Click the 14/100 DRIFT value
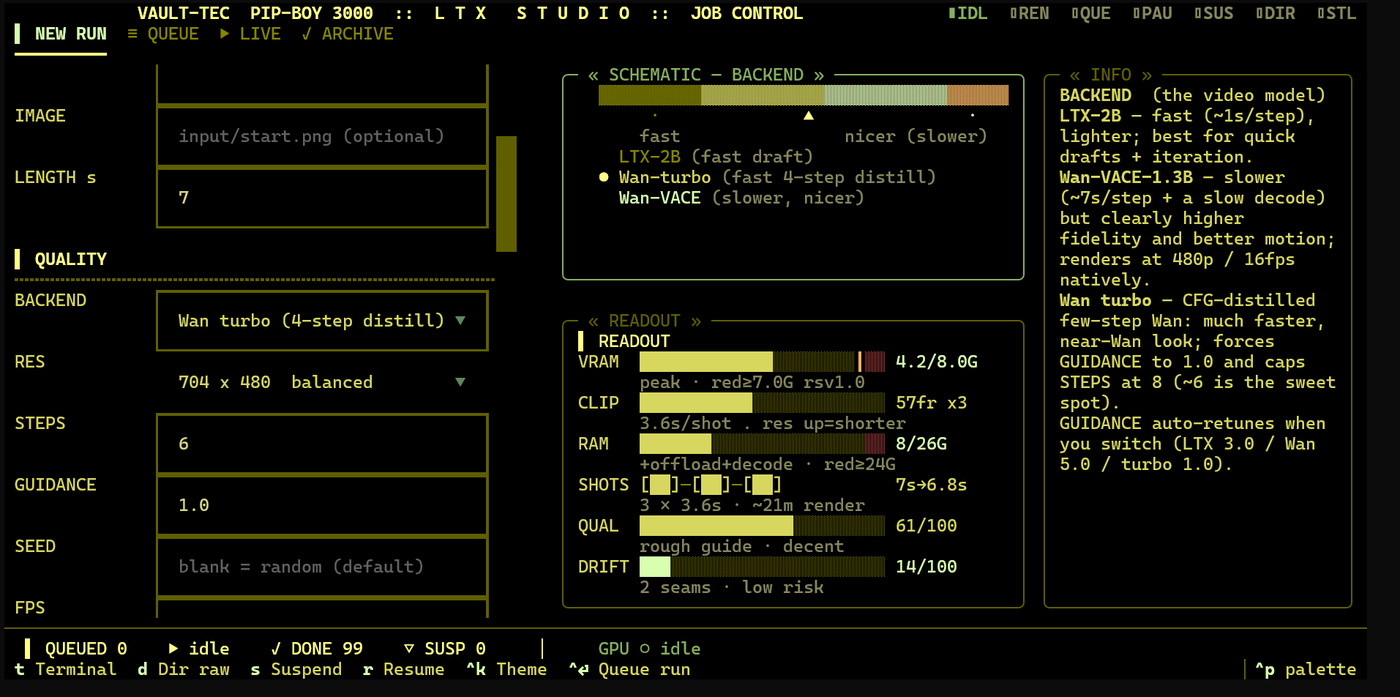The height and width of the screenshot is (697, 1400). coord(926,567)
